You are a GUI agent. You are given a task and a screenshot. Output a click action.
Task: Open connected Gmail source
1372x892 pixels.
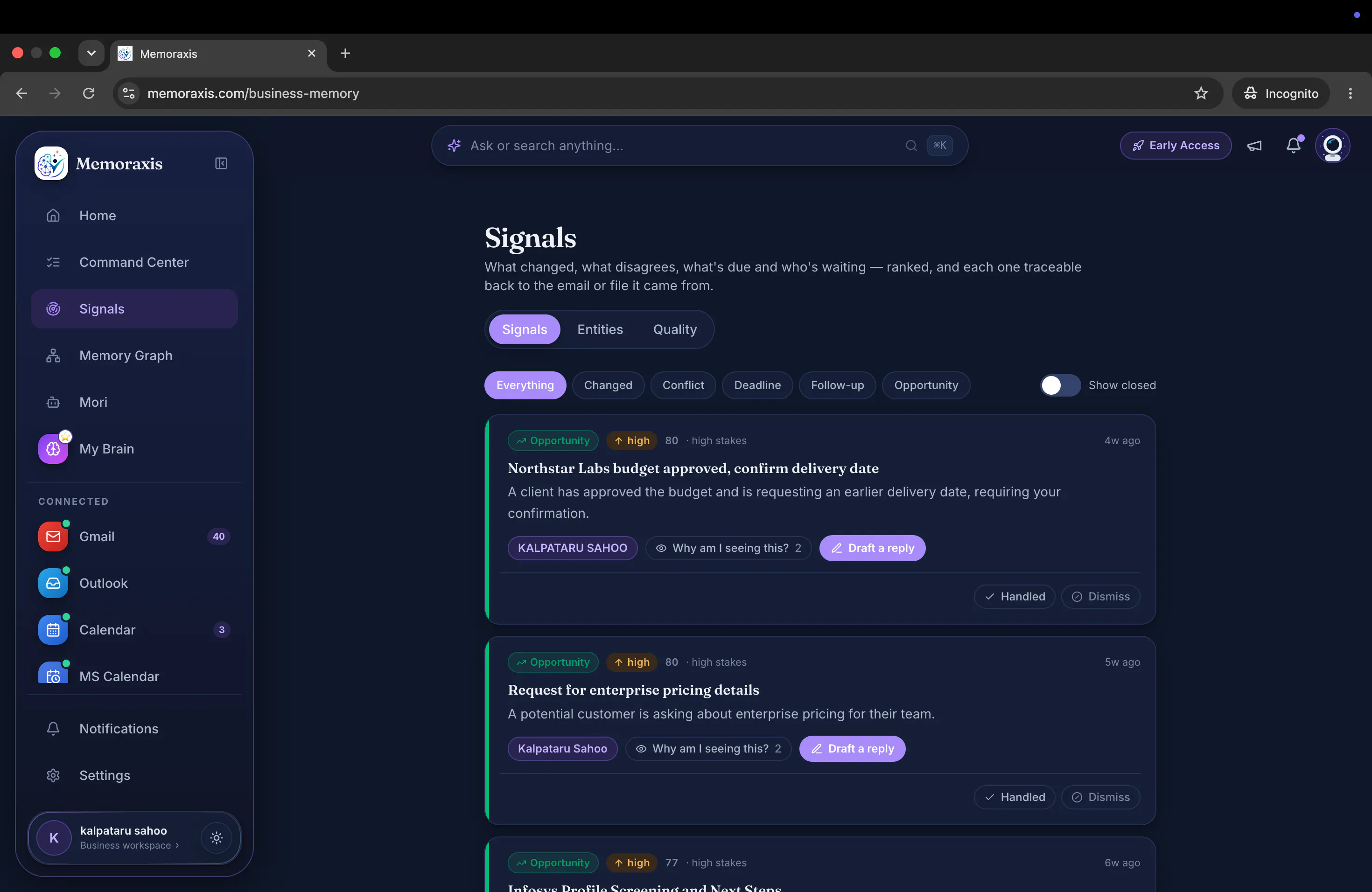point(134,537)
